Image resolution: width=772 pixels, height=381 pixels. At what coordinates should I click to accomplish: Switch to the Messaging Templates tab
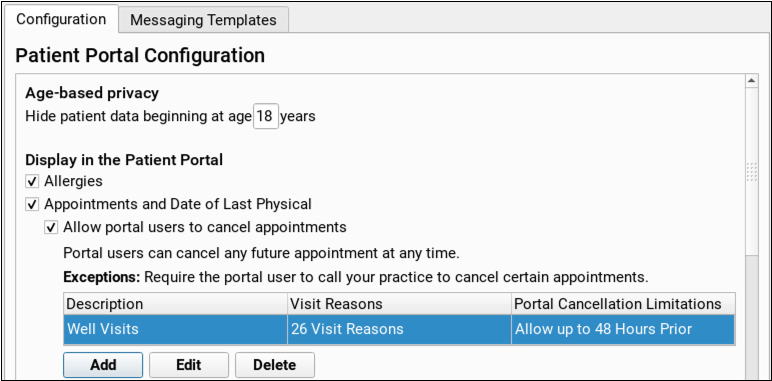203,20
